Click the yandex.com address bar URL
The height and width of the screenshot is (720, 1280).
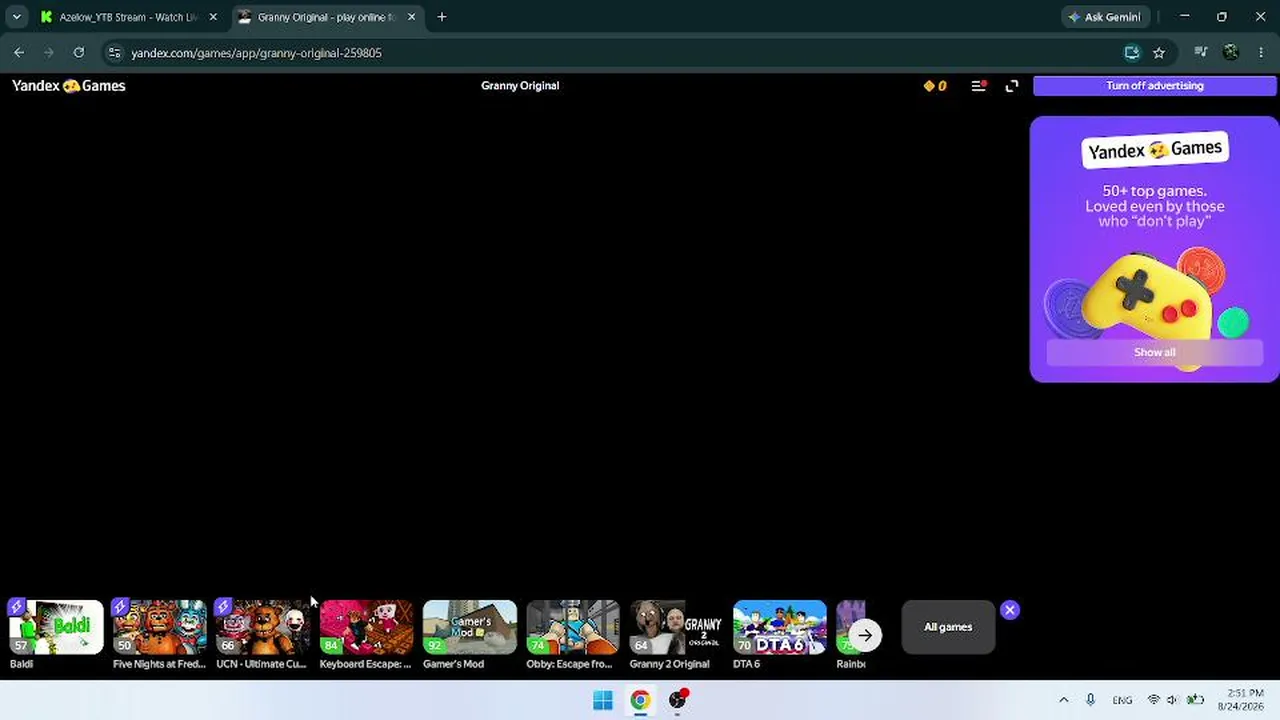coord(256,53)
